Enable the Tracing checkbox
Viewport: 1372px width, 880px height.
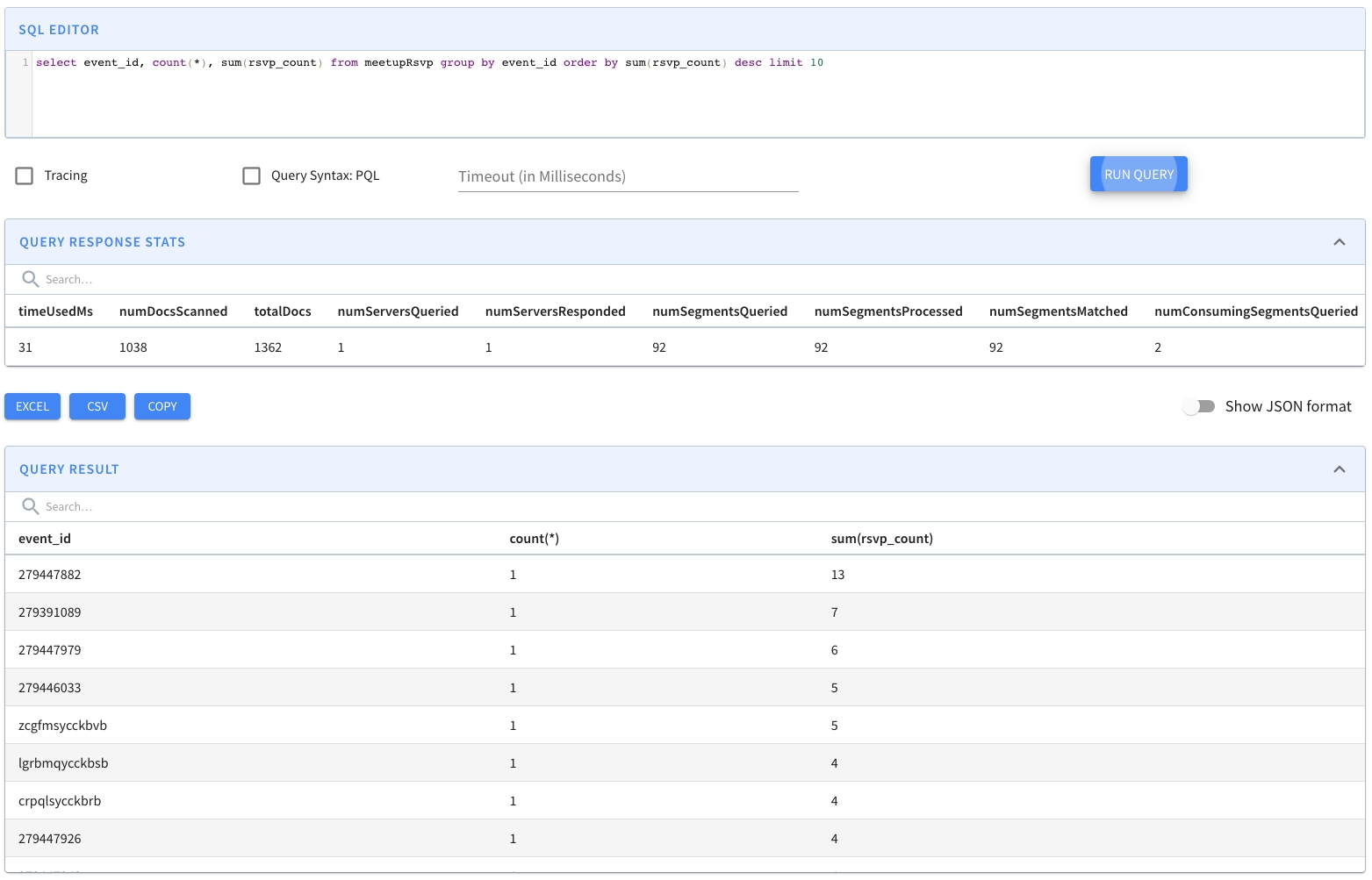[25, 175]
